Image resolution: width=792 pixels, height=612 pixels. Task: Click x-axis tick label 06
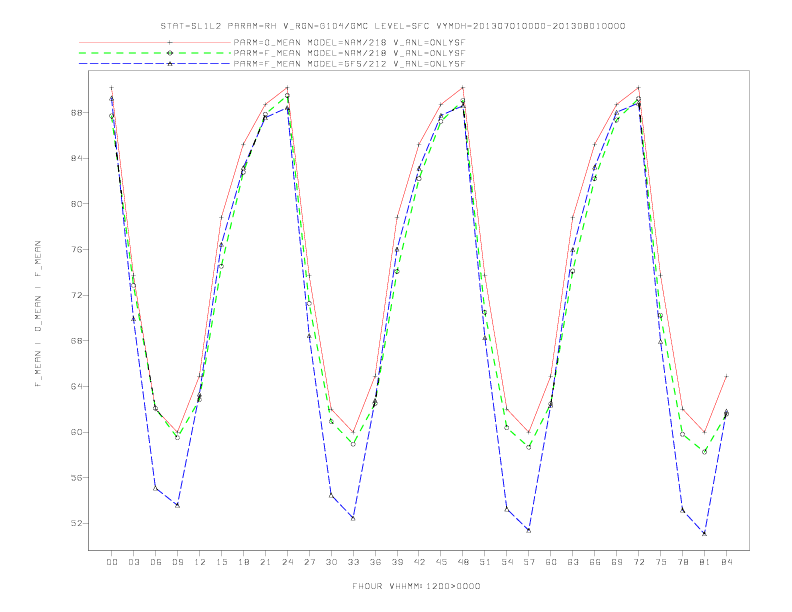[x=156, y=562]
